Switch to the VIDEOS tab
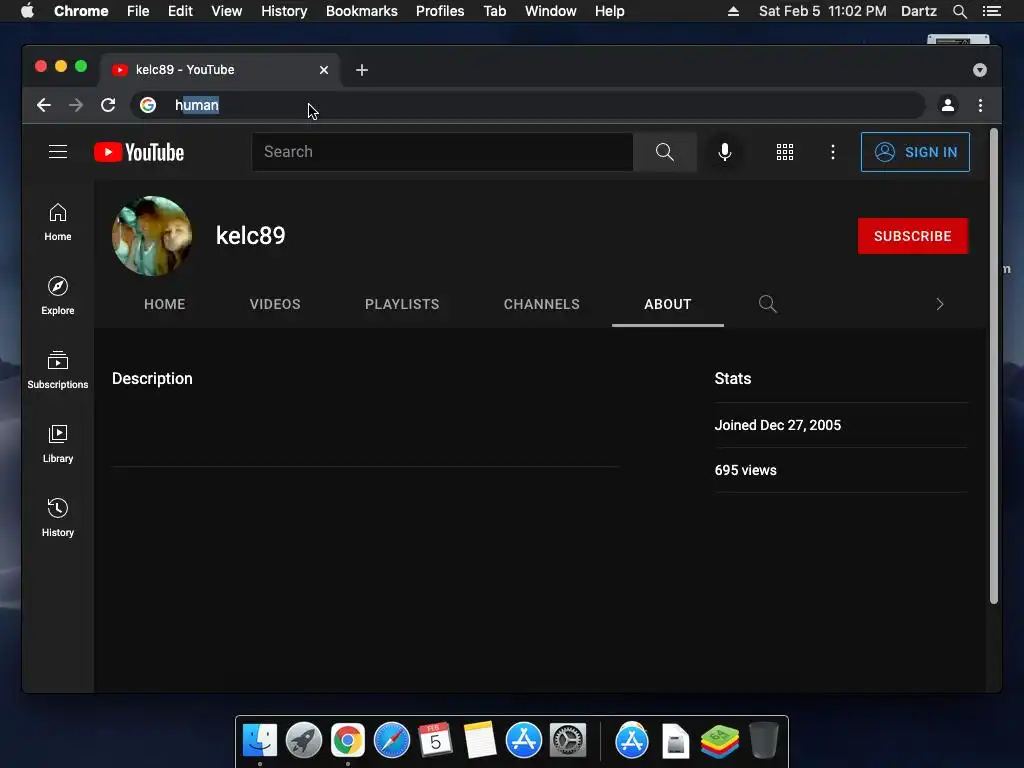 275,304
